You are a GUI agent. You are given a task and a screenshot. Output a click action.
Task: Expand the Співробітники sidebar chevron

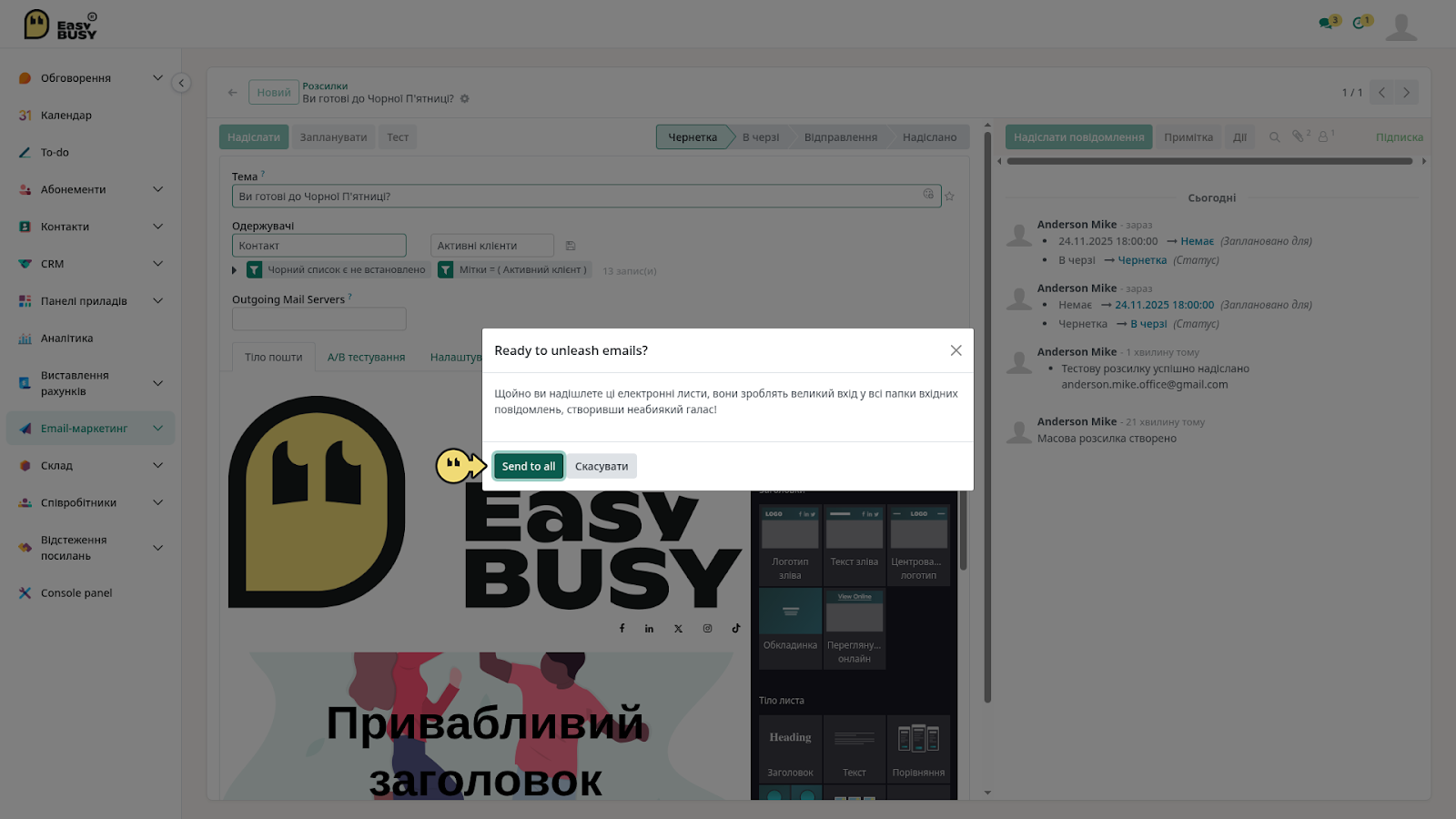coord(157,503)
